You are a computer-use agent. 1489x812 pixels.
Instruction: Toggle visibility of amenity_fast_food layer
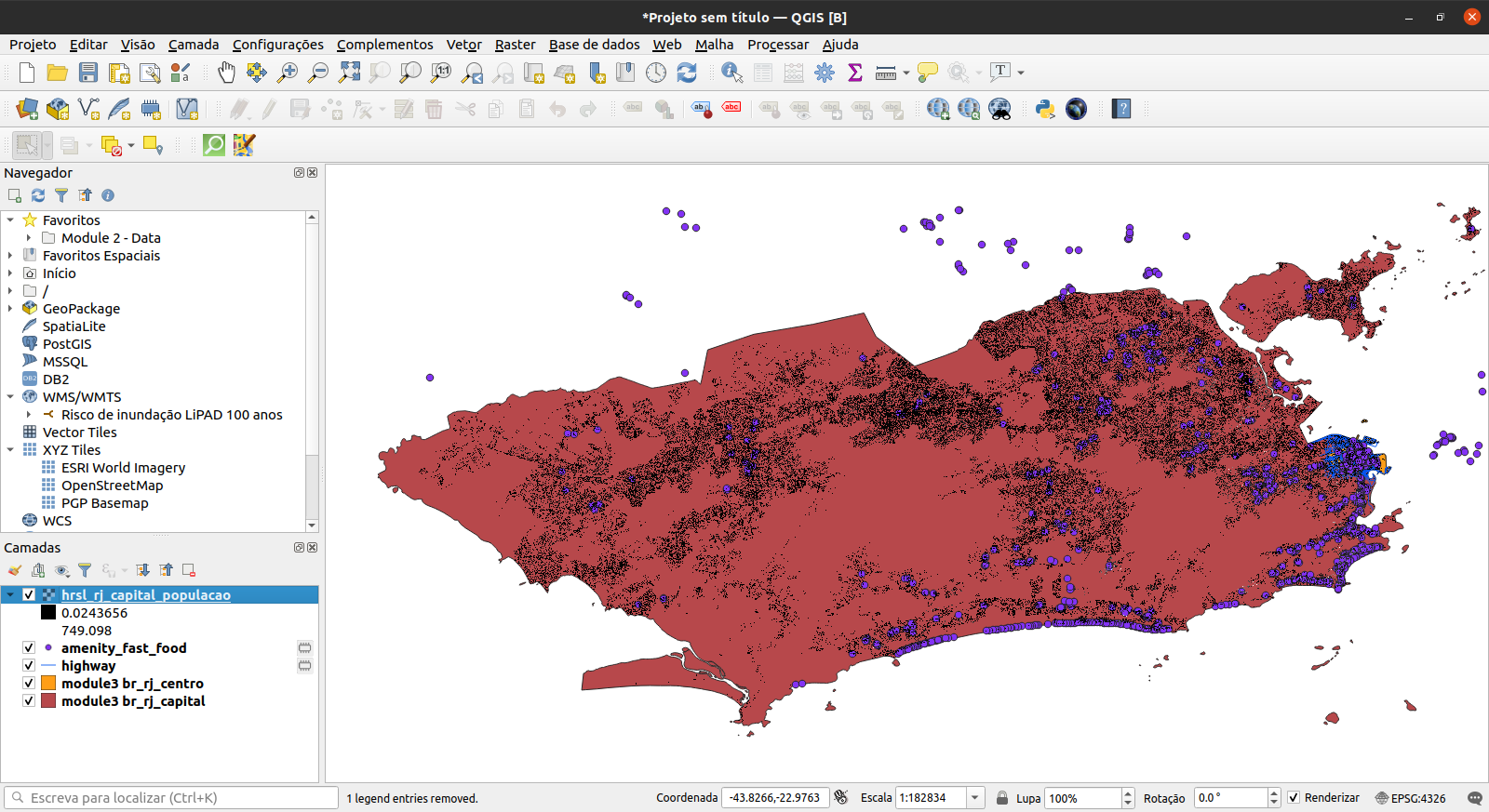point(29,647)
